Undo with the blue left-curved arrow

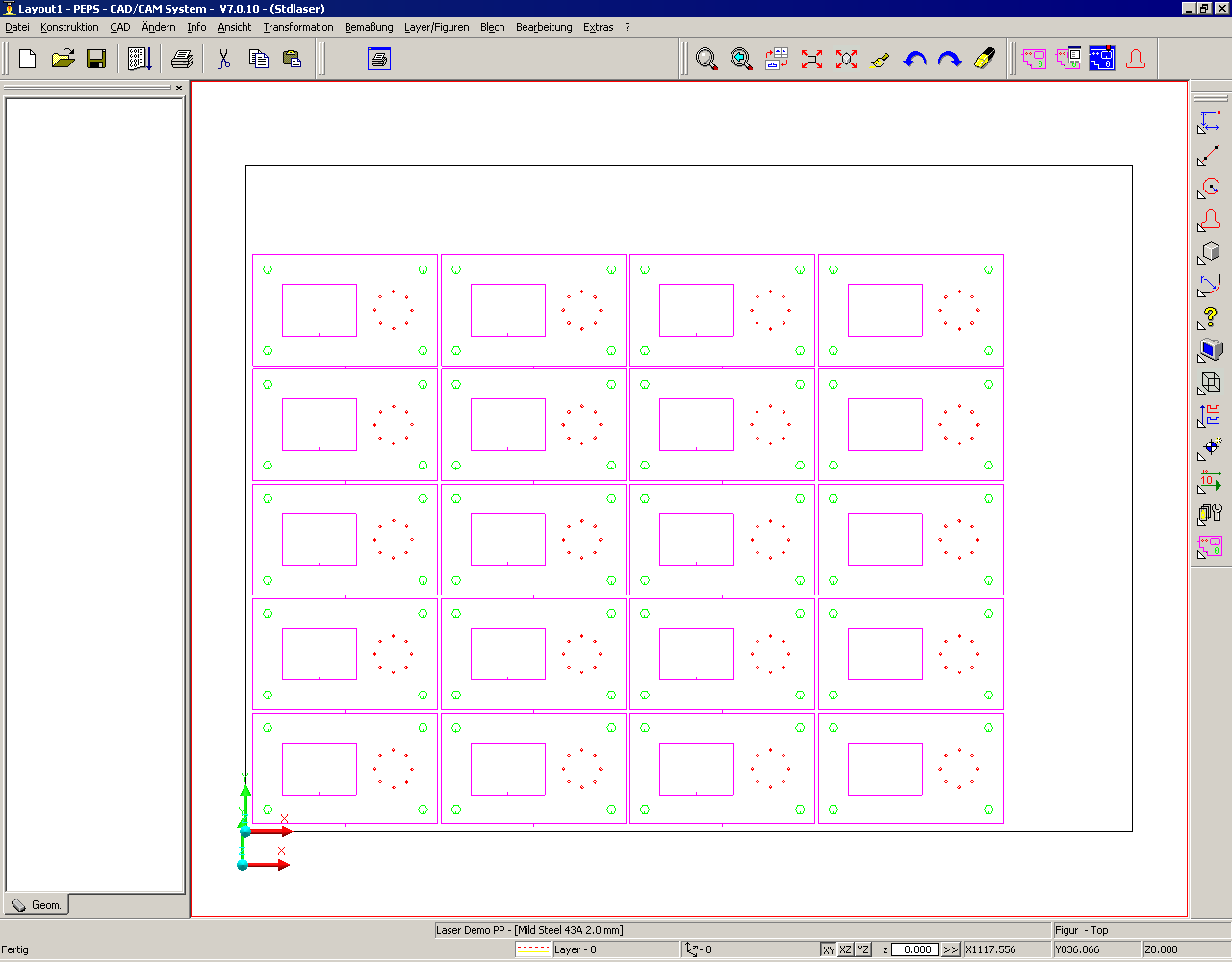914,60
